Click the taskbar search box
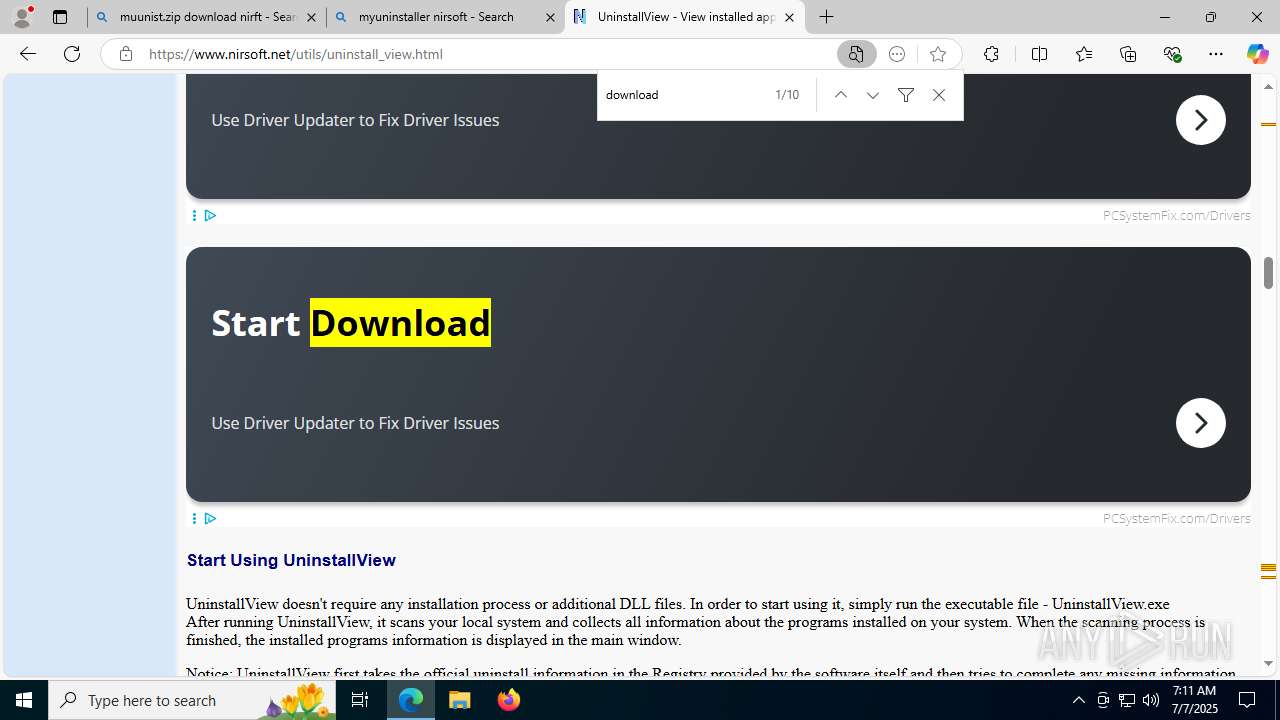This screenshot has height=720, width=1280. pos(192,700)
